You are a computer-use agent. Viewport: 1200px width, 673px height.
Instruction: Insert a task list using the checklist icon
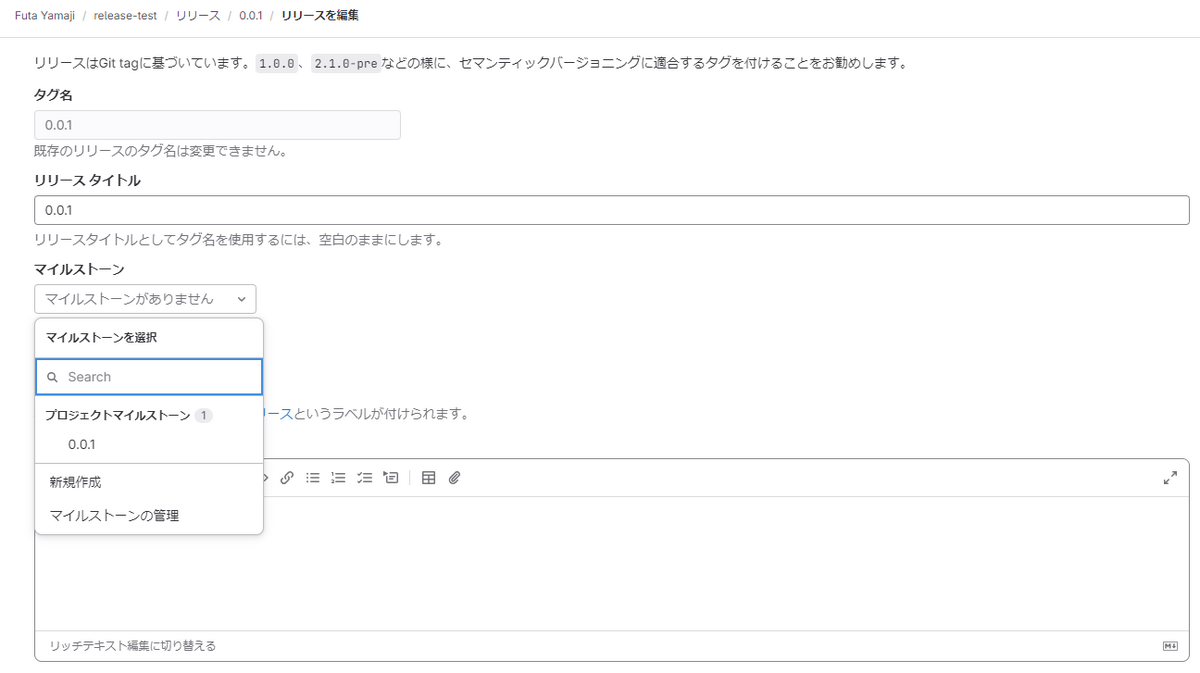click(365, 478)
